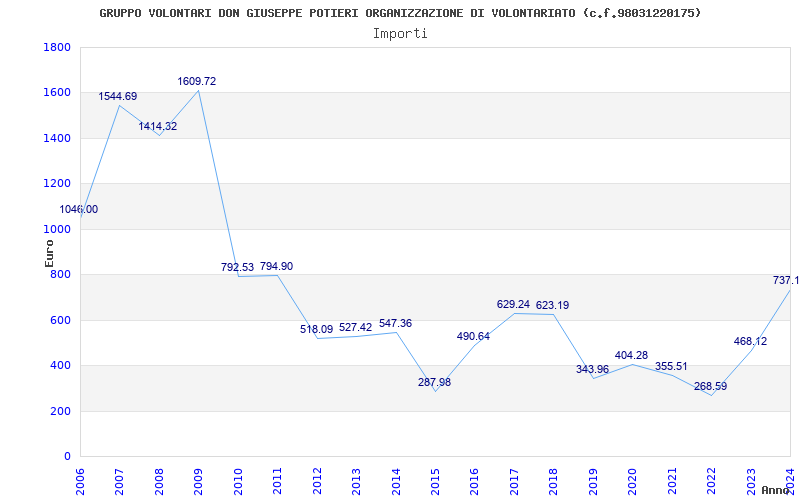Click the 2007 year label on x-axis
The height and width of the screenshot is (500, 800).
119,481
